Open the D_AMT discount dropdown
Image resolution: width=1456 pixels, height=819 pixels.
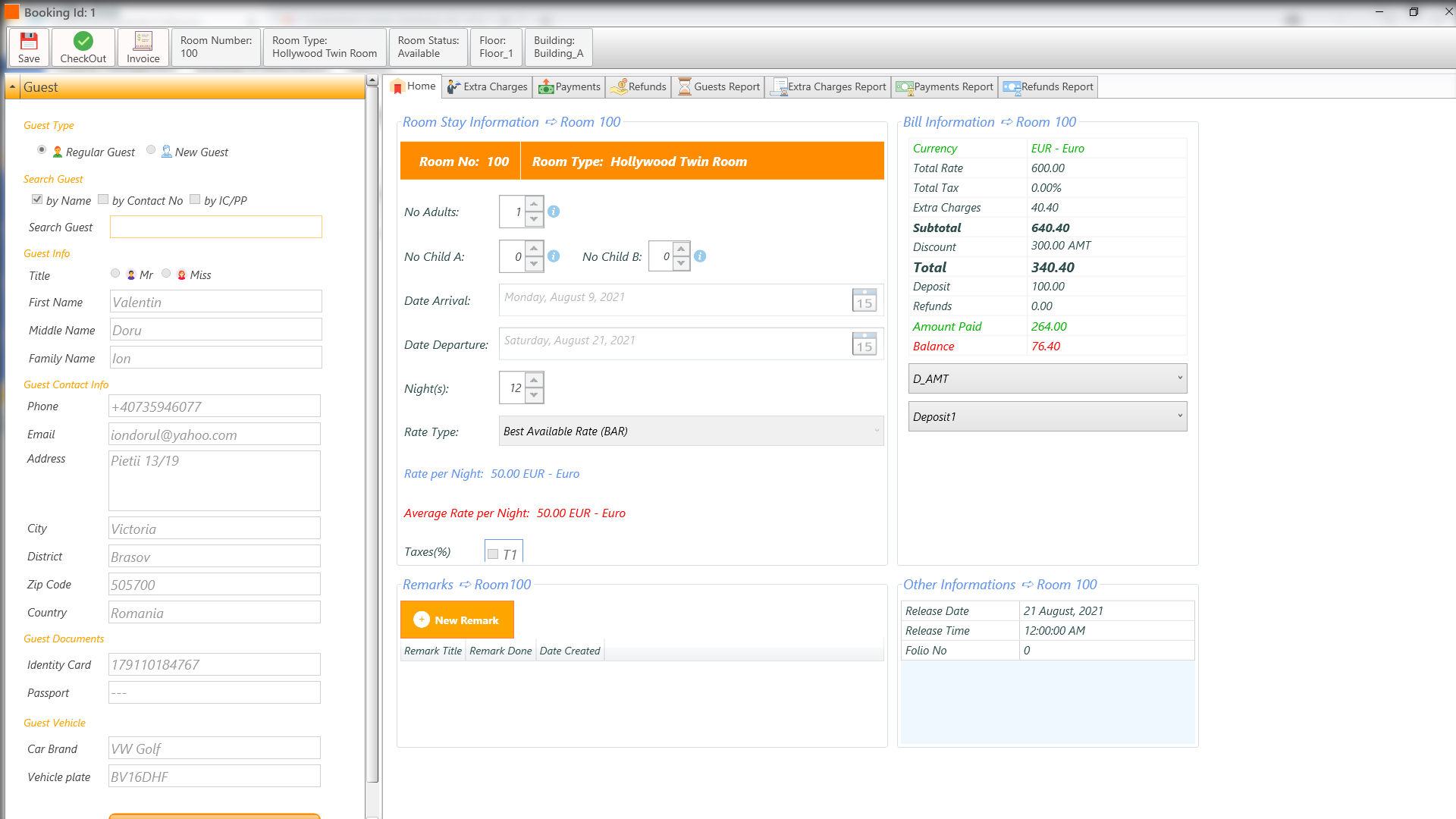(1179, 378)
